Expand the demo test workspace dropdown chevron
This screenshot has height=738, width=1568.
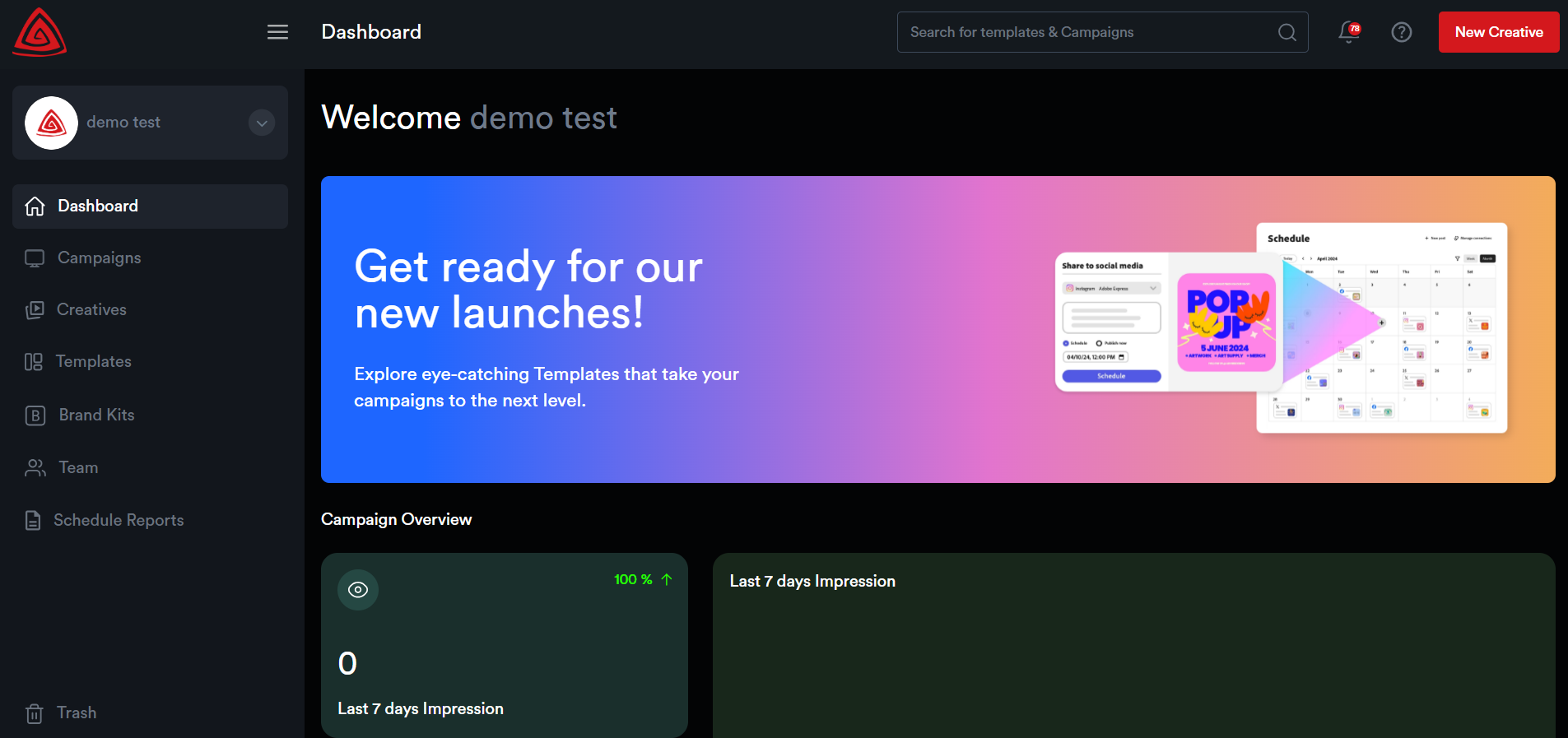(262, 123)
